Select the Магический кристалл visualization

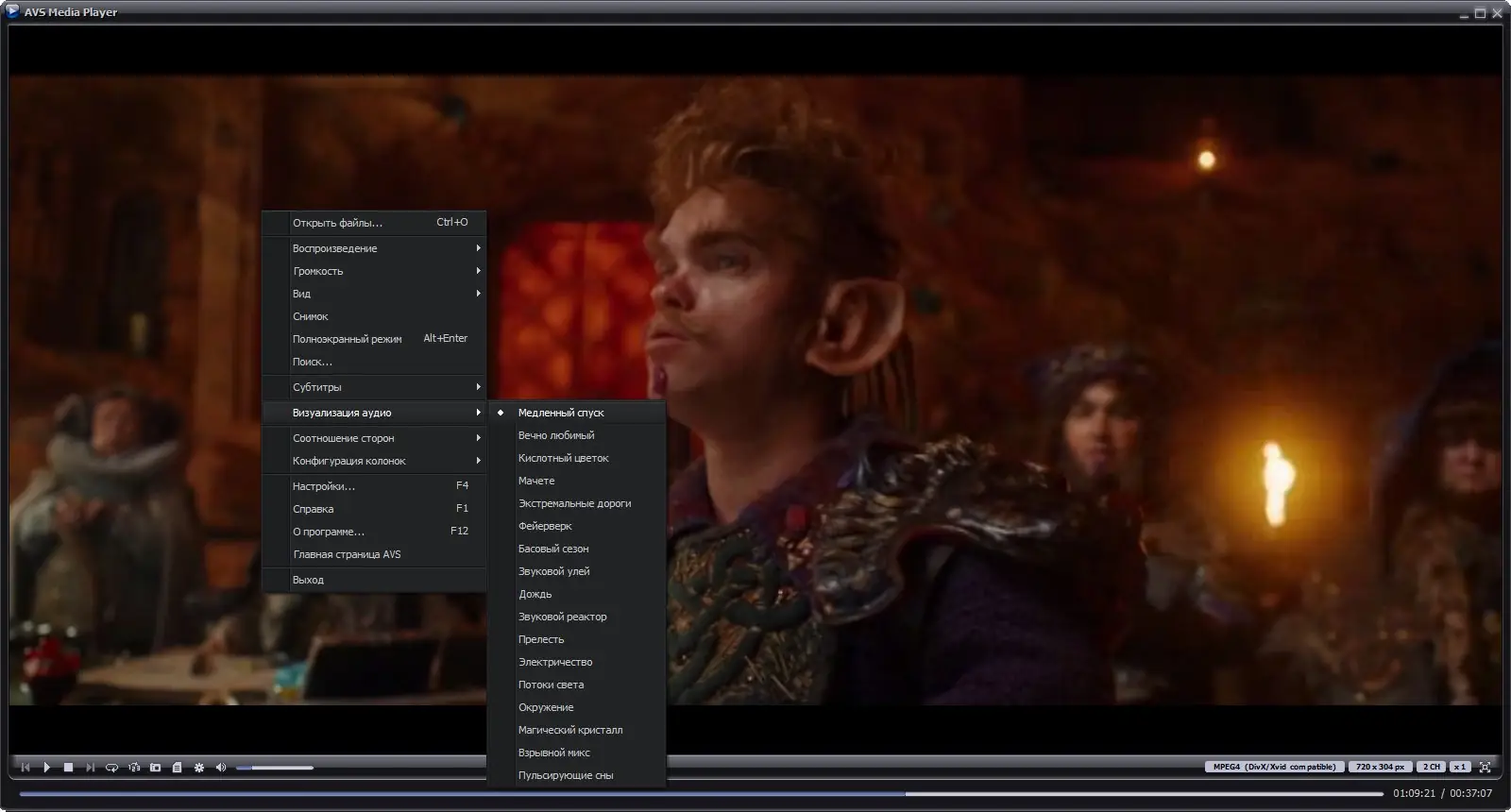[x=577, y=730]
